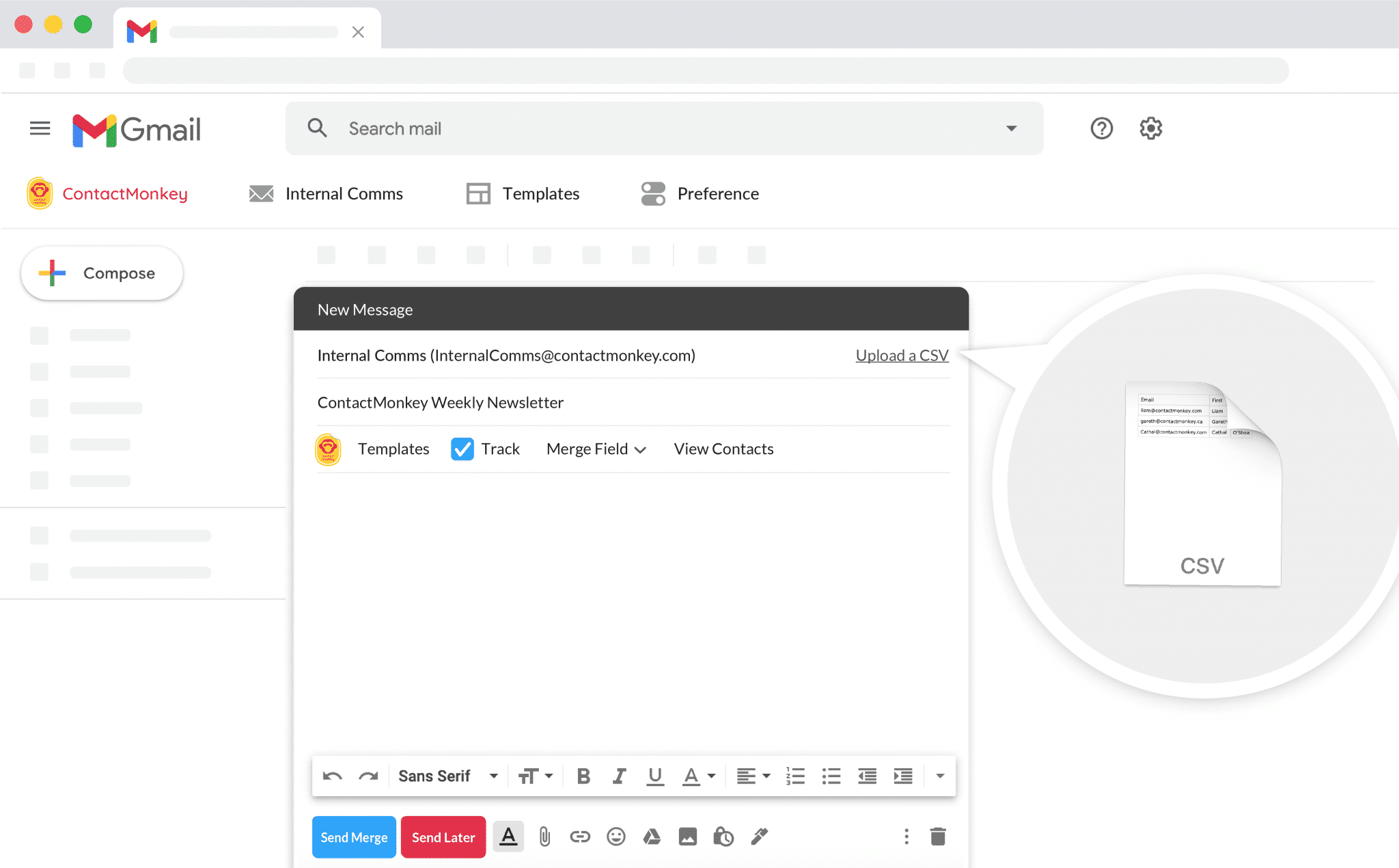1399x868 pixels.
Task: Open confidential mode with the lock-clock icon
Action: (x=723, y=836)
